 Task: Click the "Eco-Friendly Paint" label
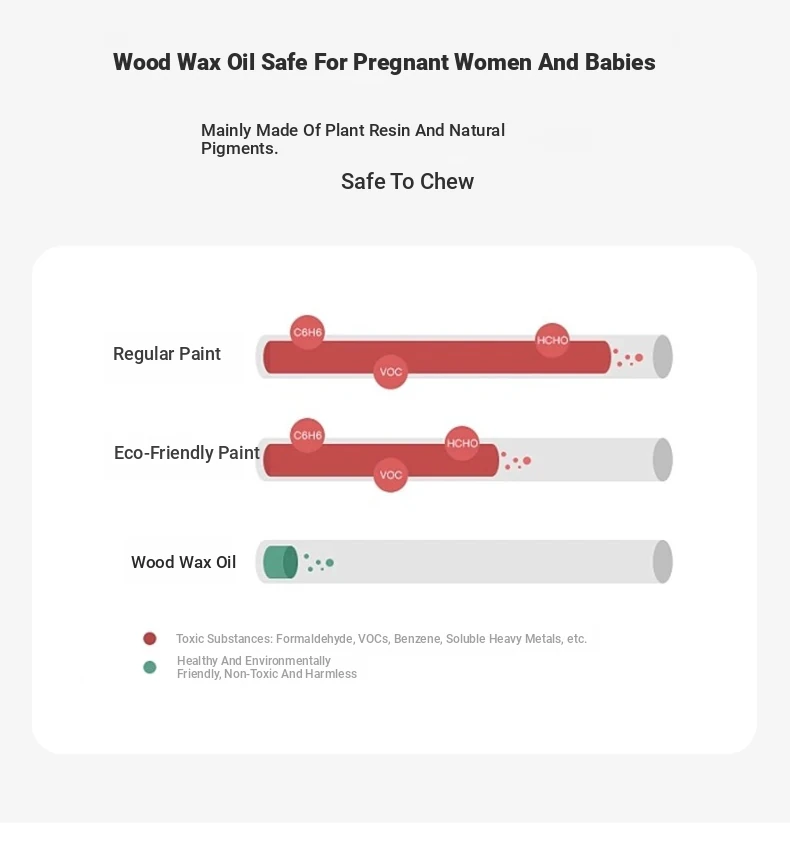pyautogui.click(x=187, y=453)
